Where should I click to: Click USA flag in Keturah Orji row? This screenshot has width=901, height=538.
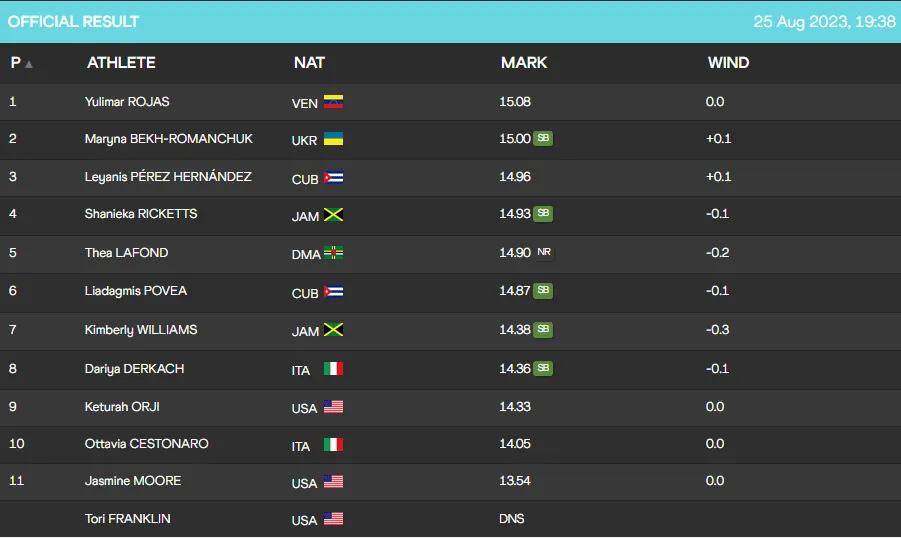(x=333, y=407)
